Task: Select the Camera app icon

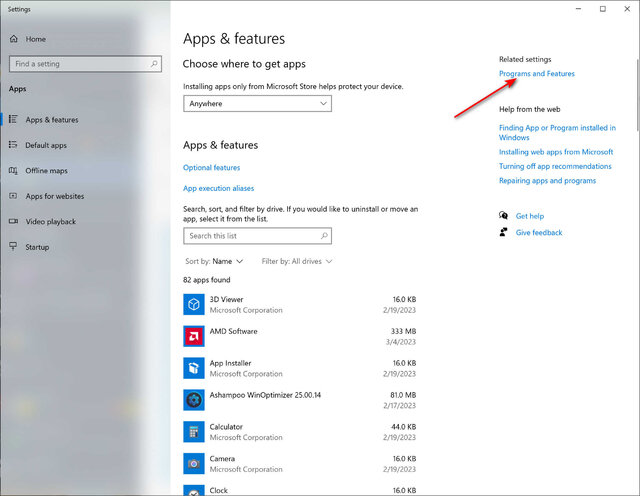Action: click(x=194, y=464)
